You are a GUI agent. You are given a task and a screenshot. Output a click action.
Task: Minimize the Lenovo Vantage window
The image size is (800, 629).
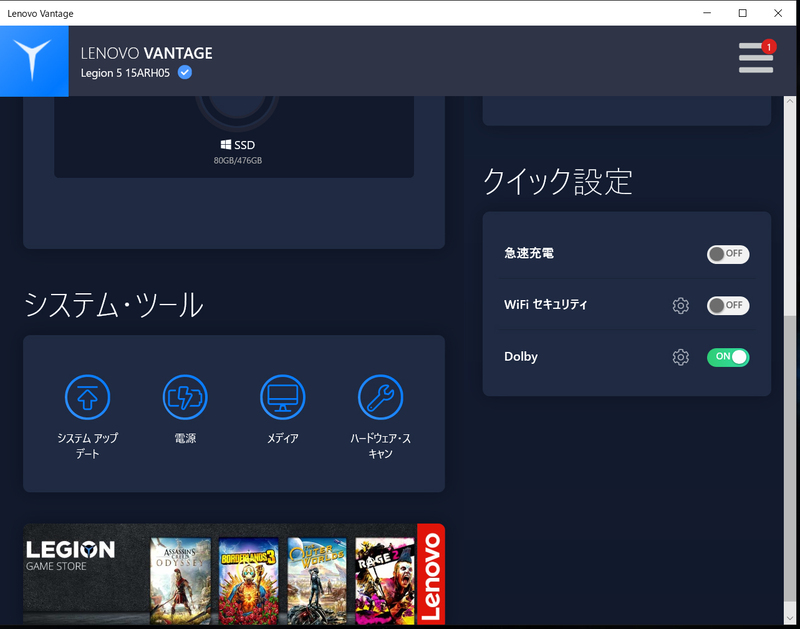point(707,13)
